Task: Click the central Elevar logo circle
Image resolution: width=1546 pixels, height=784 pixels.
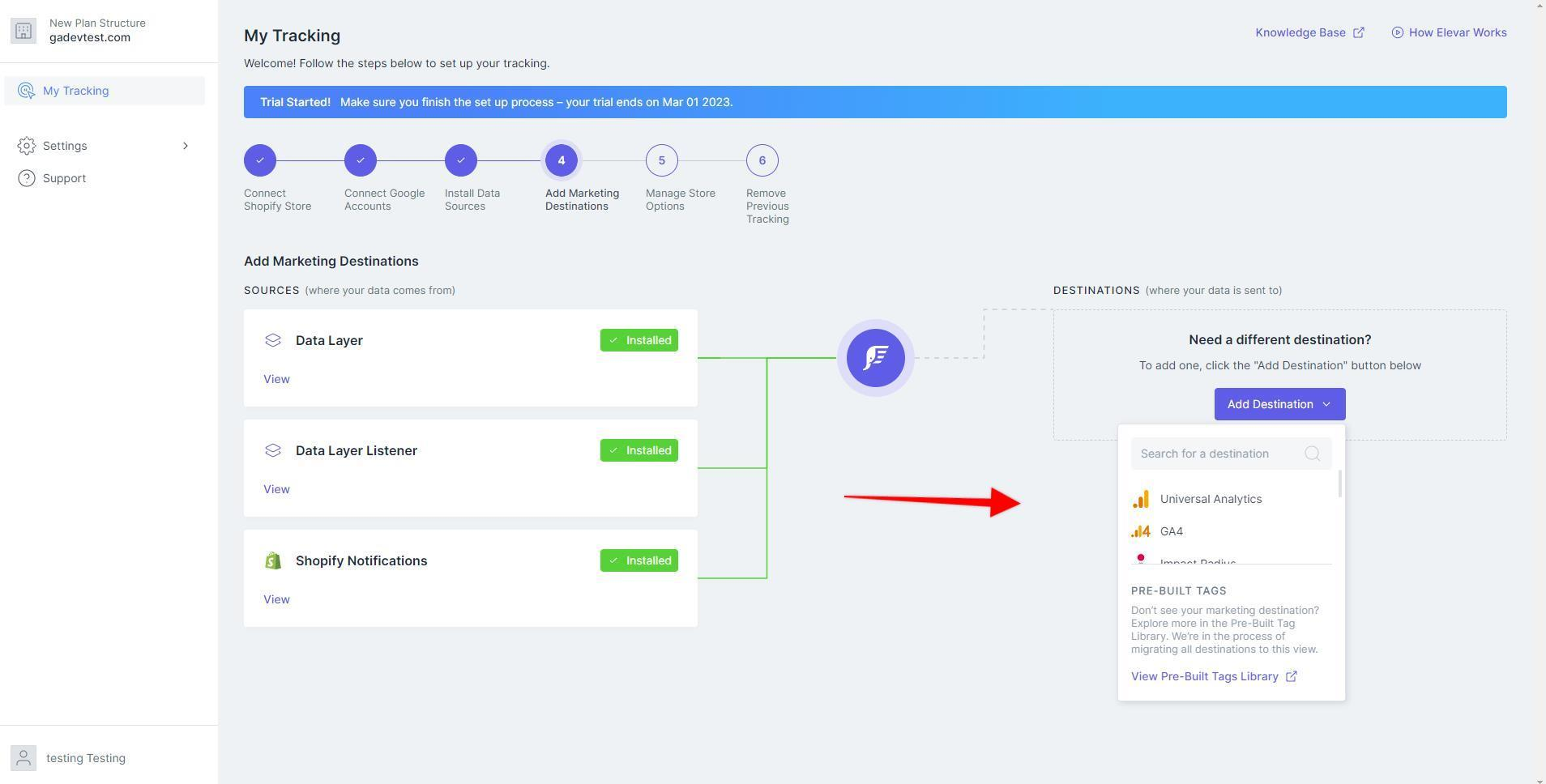Action: [x=876, y=358]
